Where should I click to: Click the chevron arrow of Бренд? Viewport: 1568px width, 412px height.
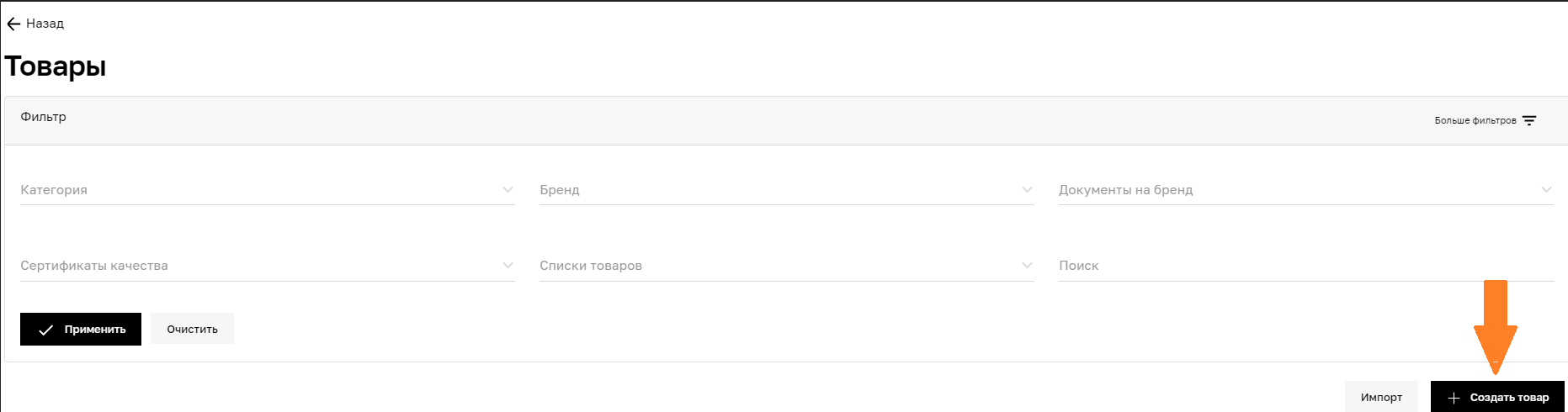click(1027, 190)
